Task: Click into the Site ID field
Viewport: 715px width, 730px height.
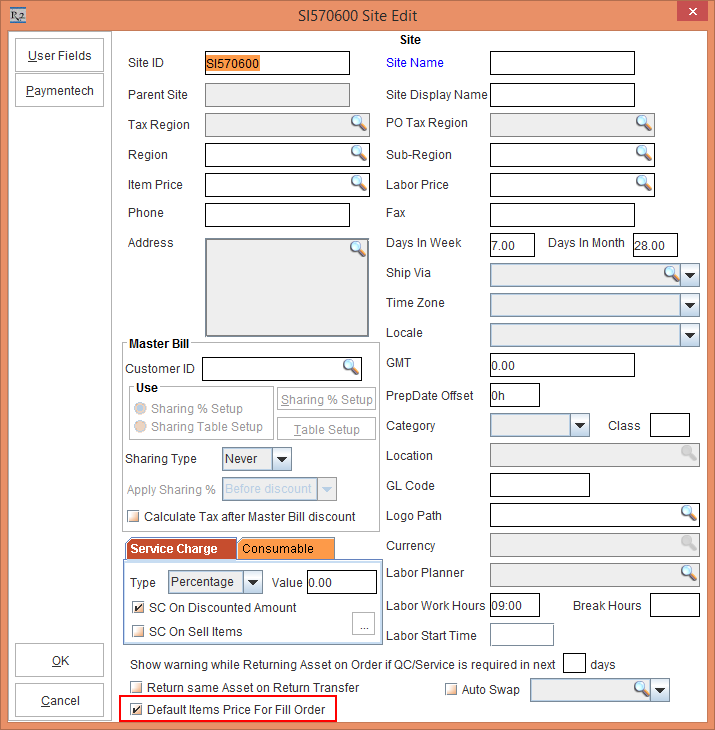Action: click(x=277, y=63)
